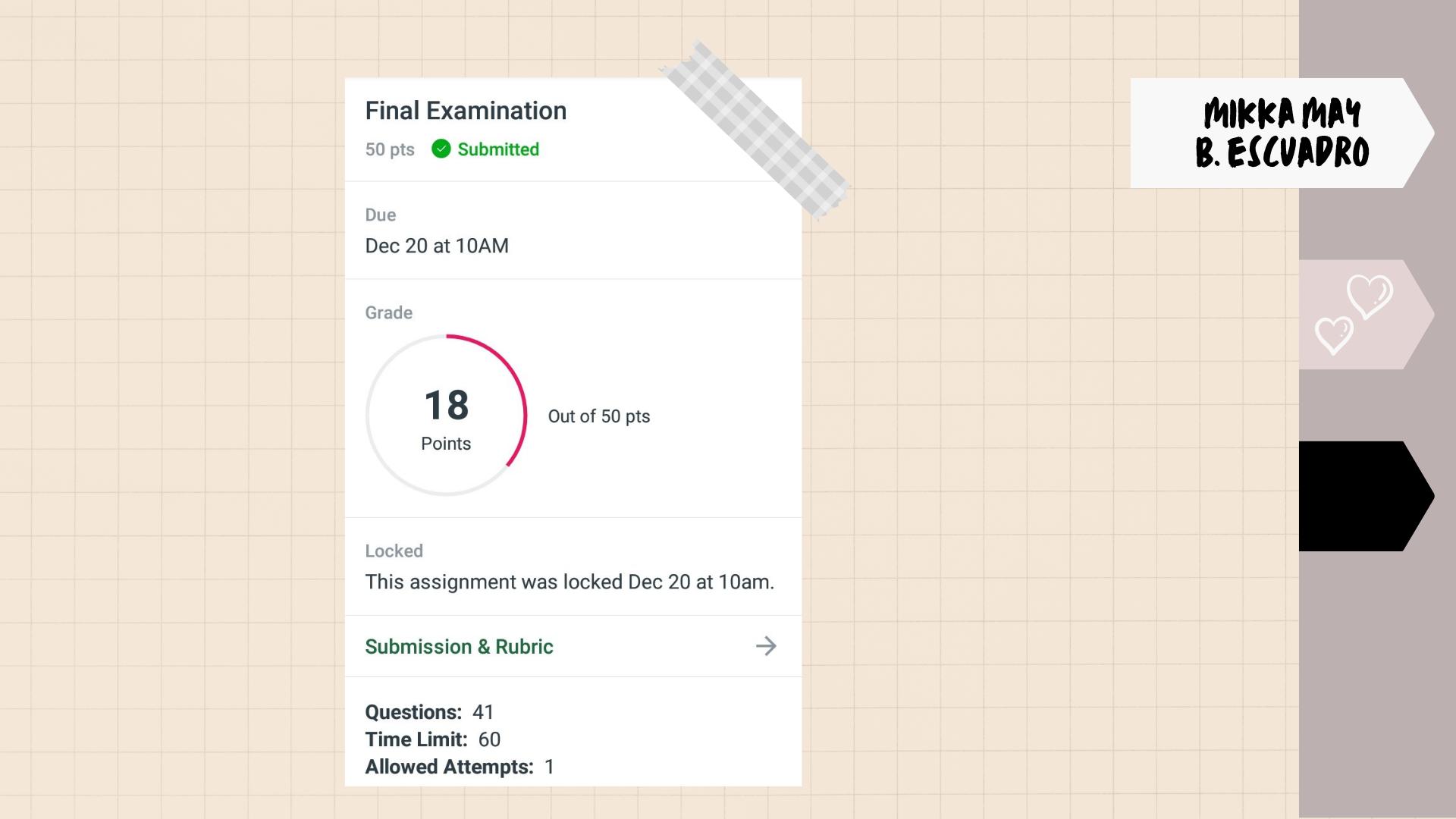
Task: Click the Time Limit: 60 line
Action: tap(432, 739)
